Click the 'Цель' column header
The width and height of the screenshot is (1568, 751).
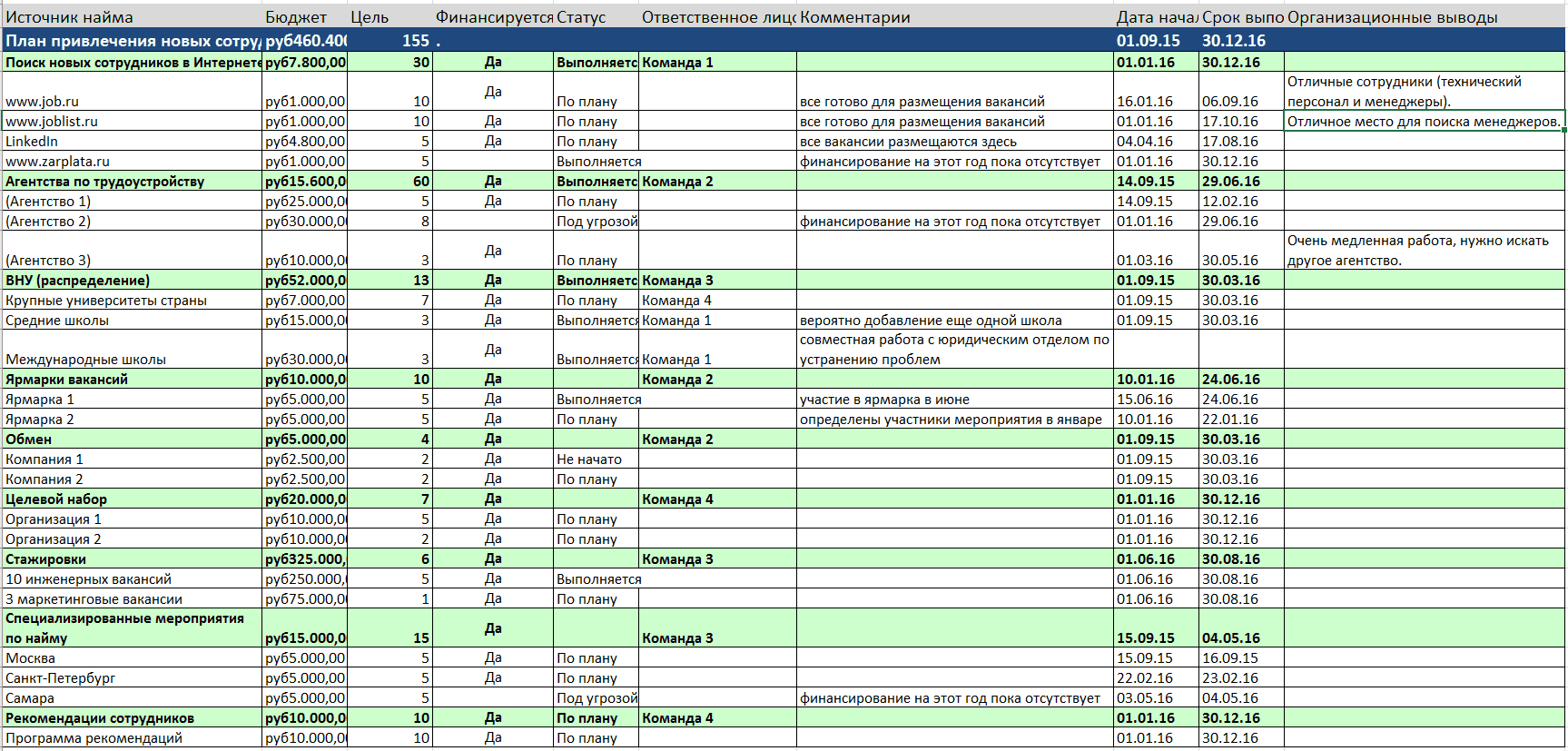pyautogui.click(x=390, y=17)
